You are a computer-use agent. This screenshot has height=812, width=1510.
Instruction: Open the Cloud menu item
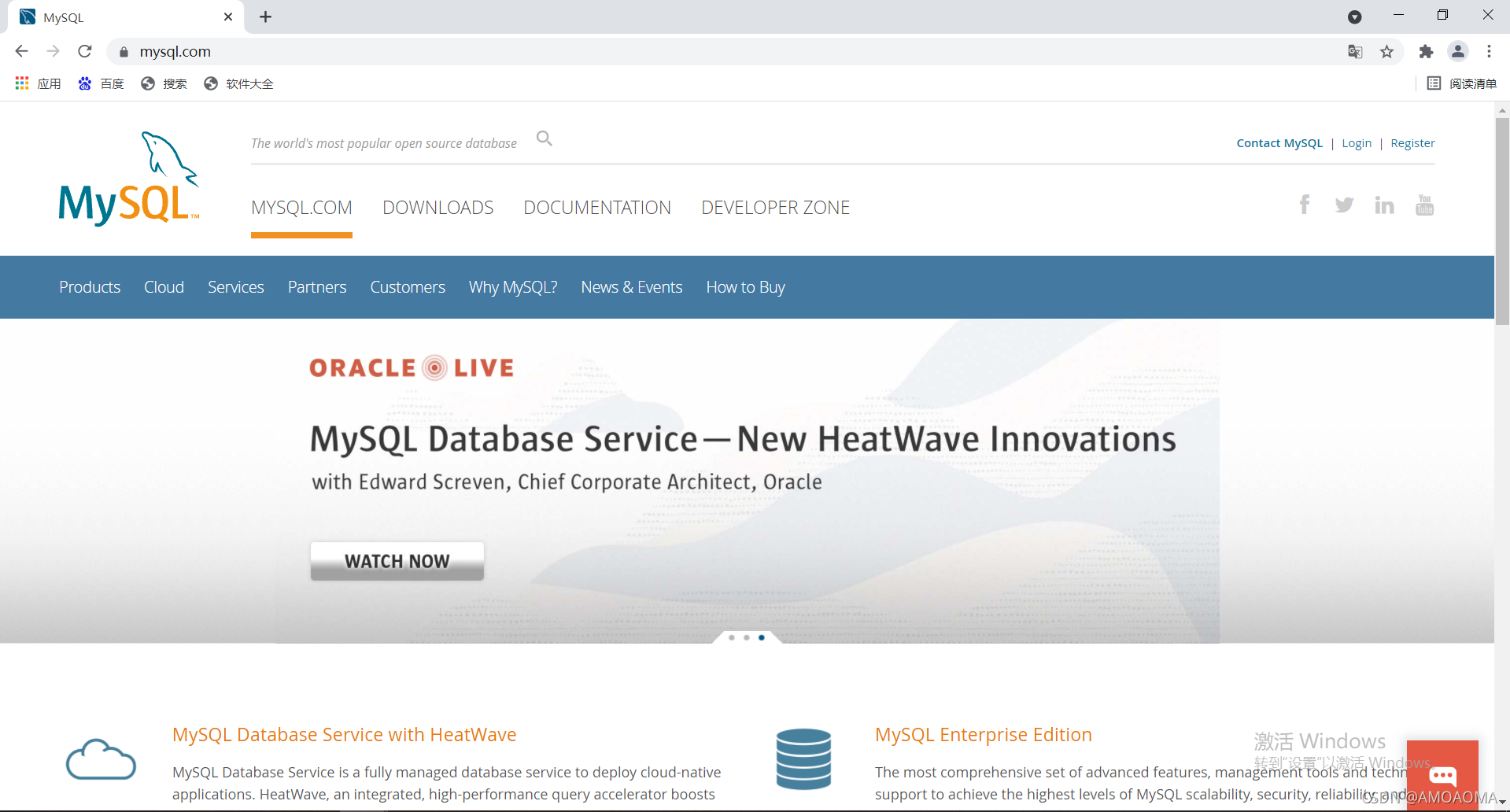[164, 287]
